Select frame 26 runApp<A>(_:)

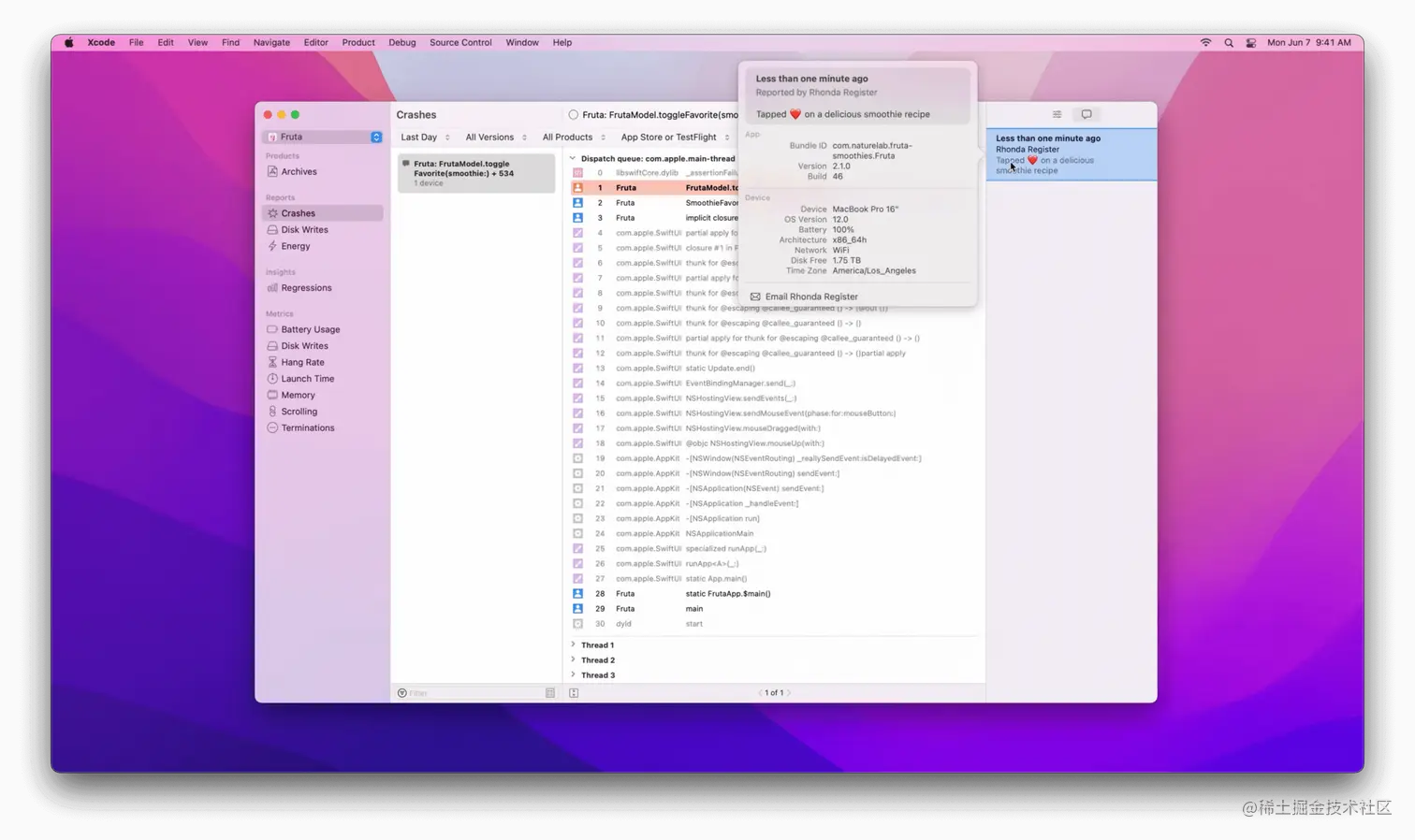coord(775,564)
